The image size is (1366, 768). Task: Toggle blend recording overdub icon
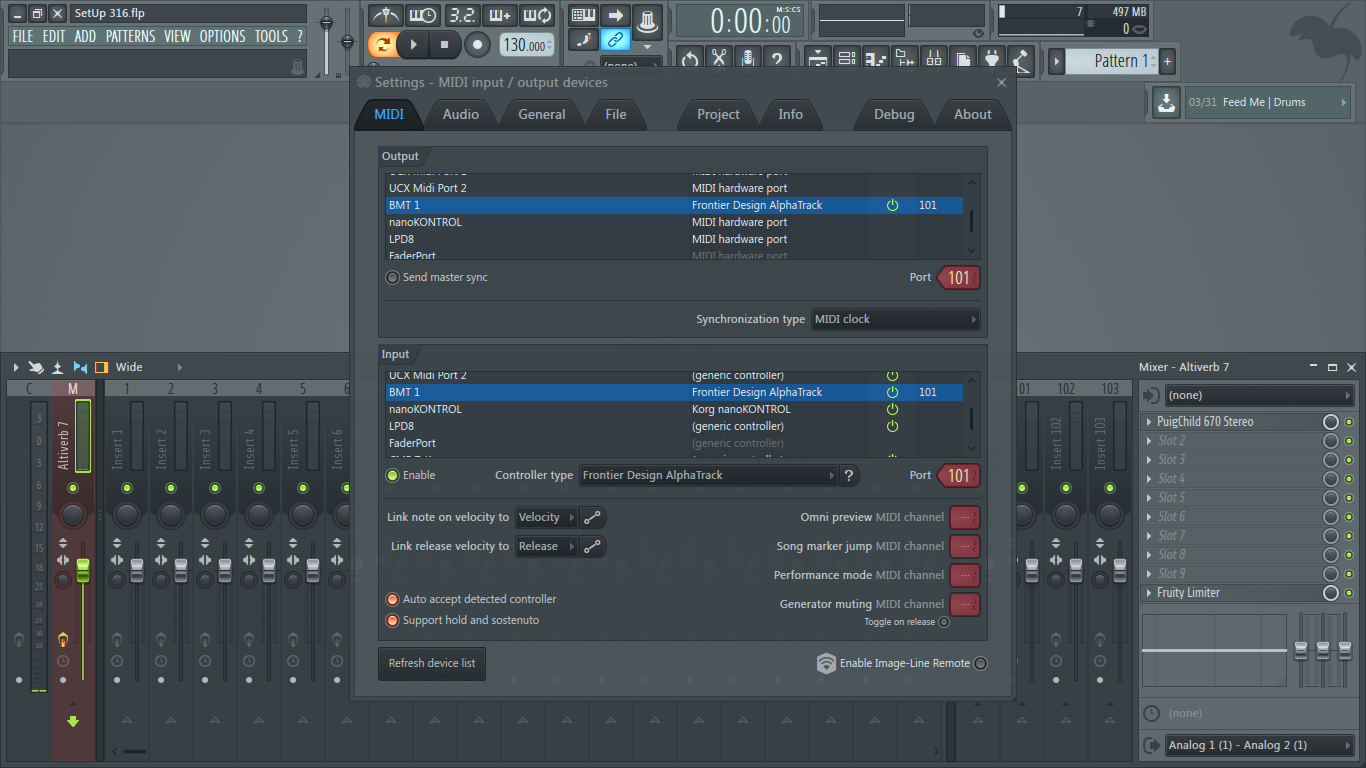[x=499, y=15]
